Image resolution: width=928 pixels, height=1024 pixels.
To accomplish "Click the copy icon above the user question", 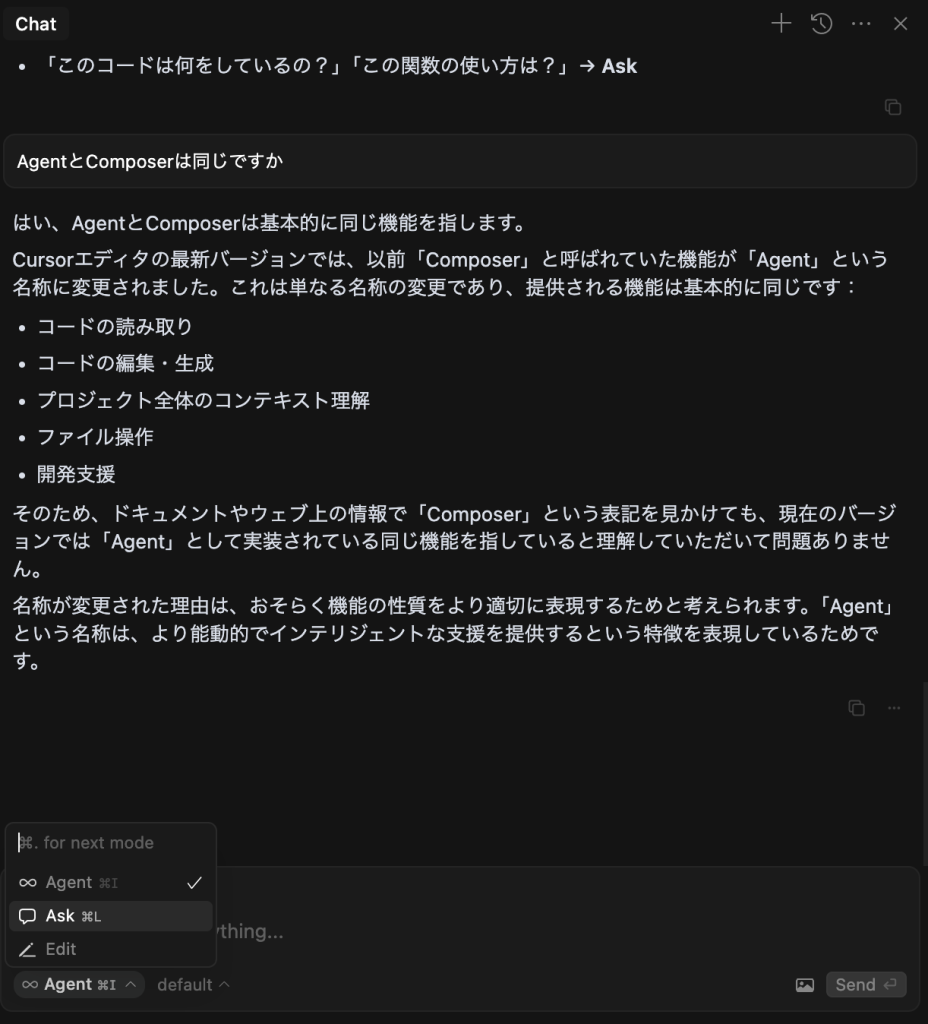I will (893, 107).
